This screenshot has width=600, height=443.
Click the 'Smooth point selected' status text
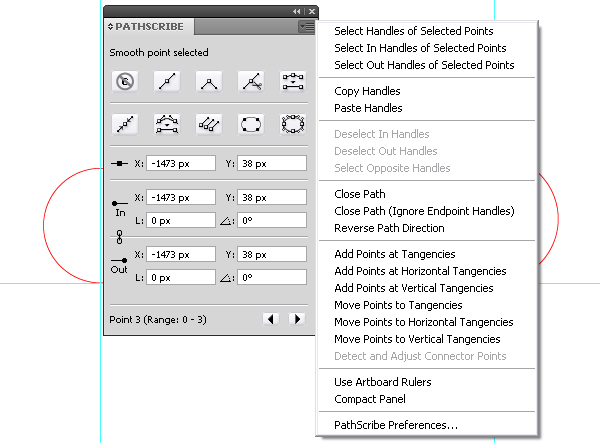[159, 52]
